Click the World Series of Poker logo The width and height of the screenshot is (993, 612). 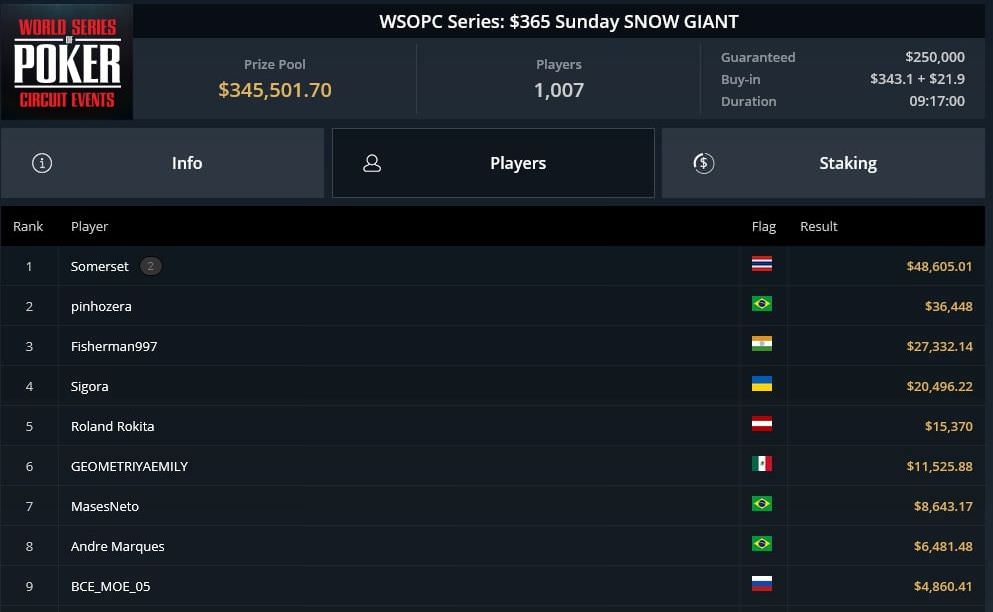click(67, 62)
